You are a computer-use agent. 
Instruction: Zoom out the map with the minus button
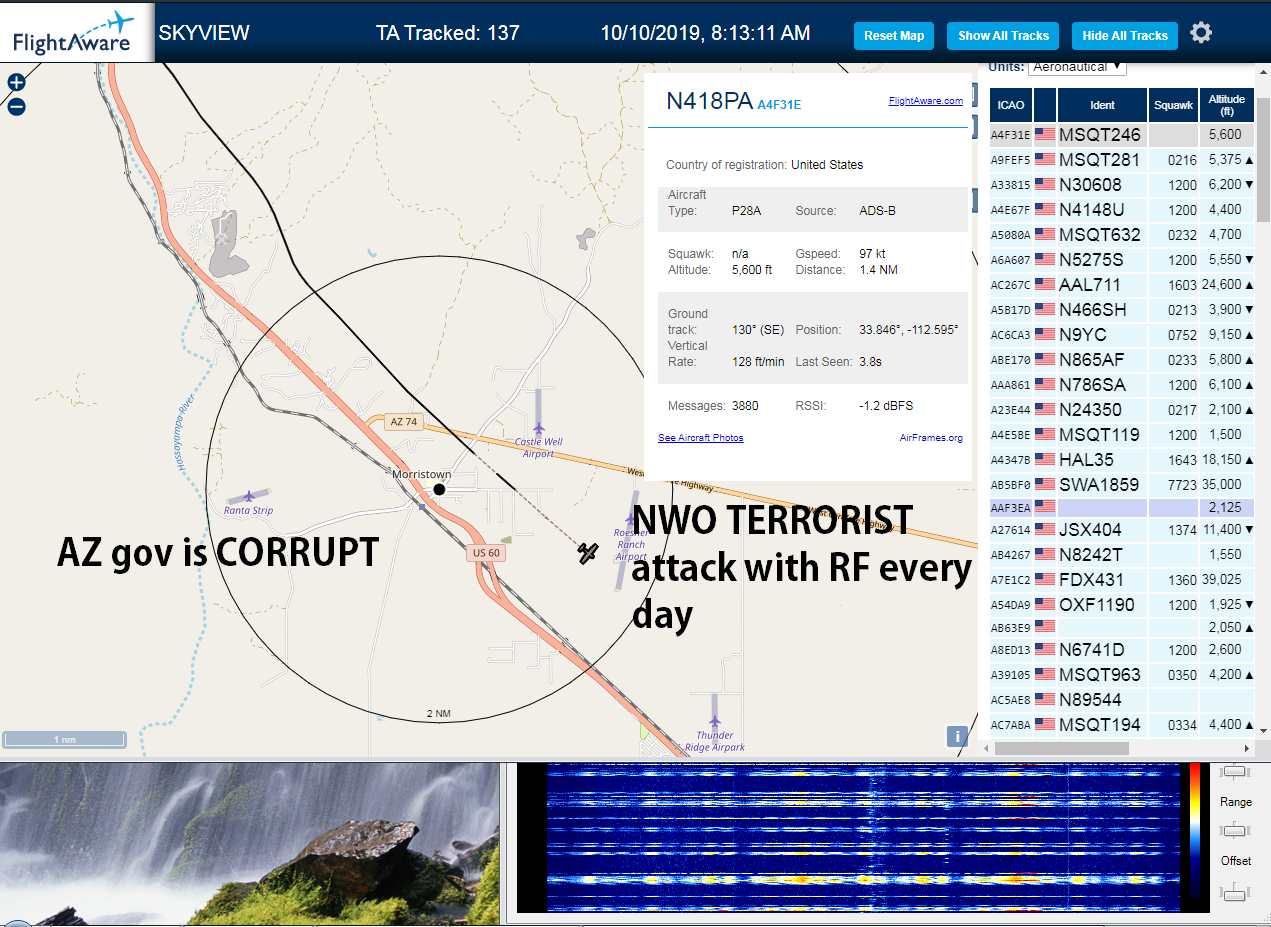[16, 106]
